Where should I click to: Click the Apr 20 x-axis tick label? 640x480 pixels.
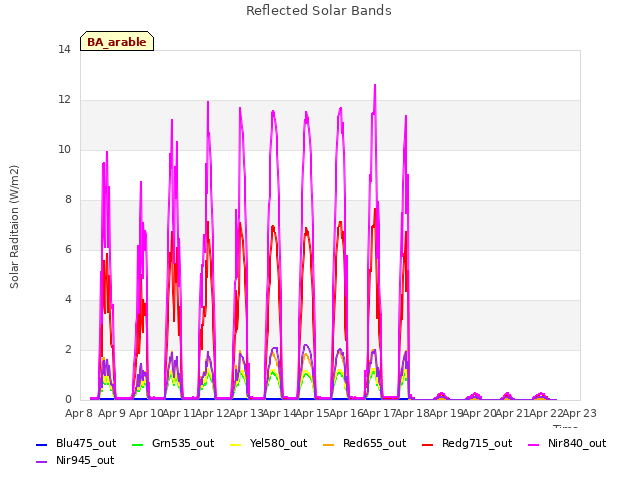(480, 413)
